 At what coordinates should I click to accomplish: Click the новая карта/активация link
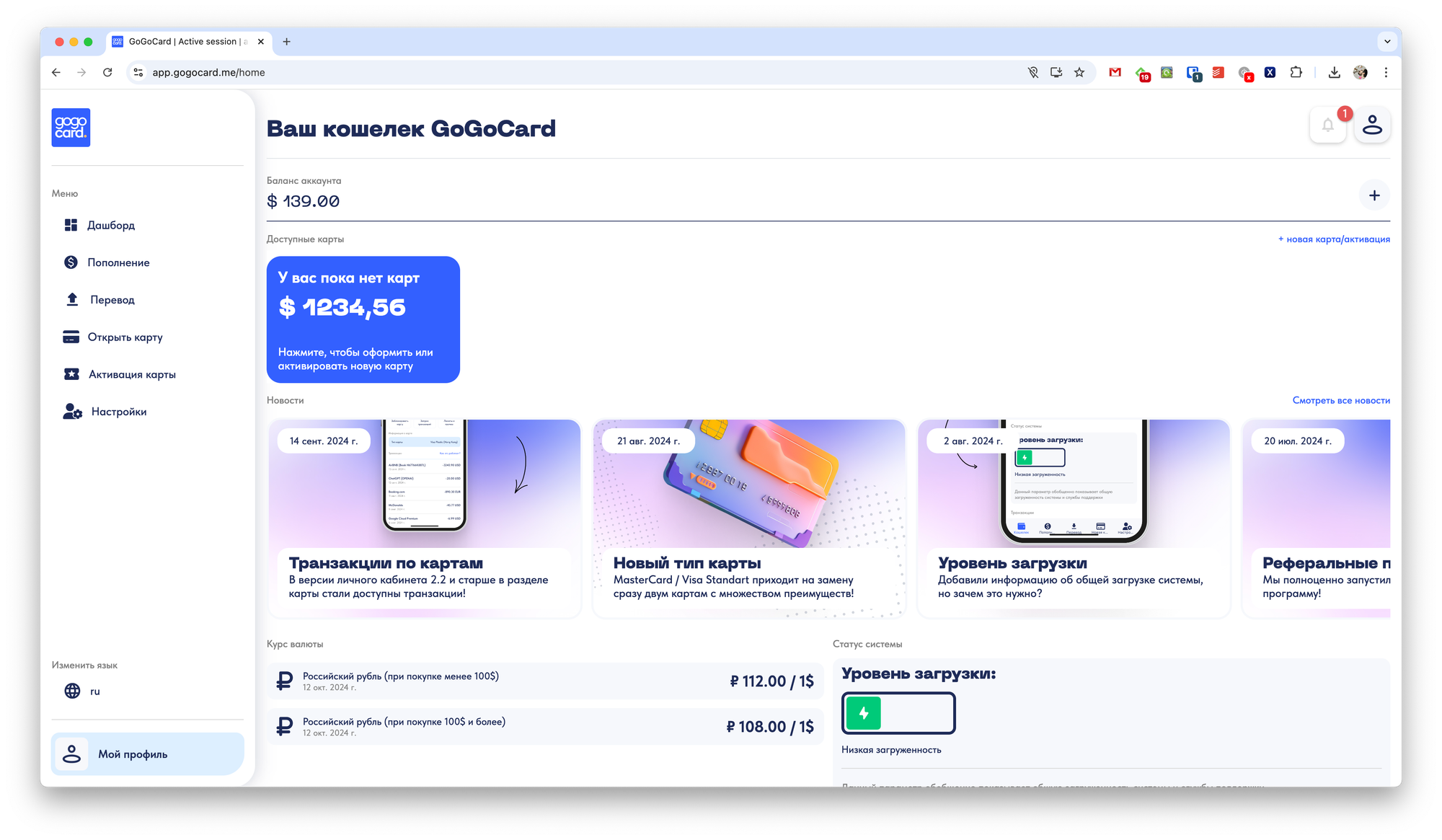click(1334, 239)
